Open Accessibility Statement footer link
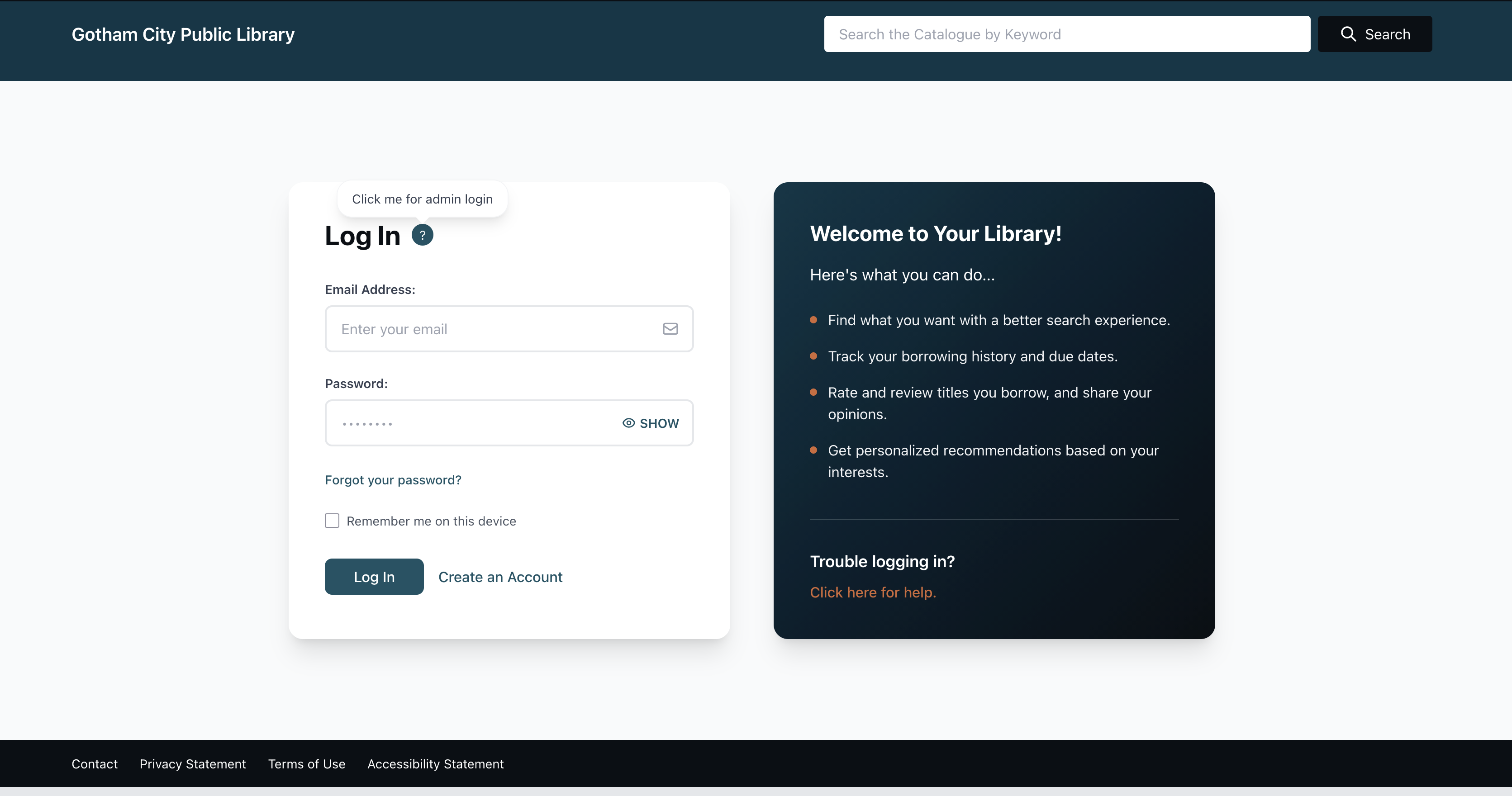1512x796 pixels. [x=435, y=764]
